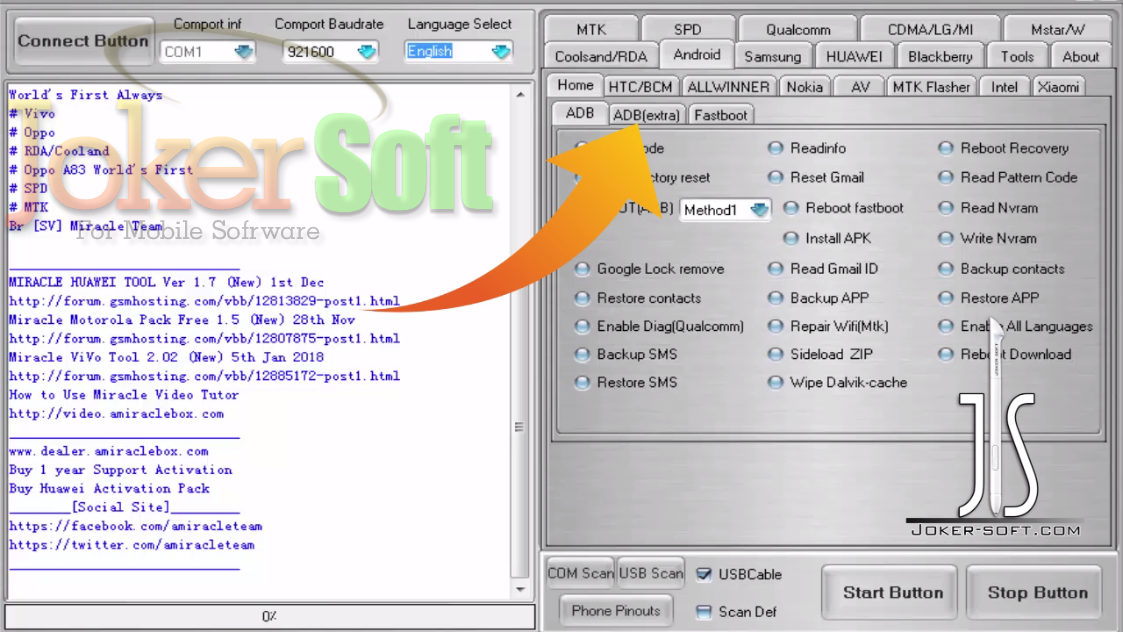Open the Comport Baudrate 921600 dropdown
The height and width of the screenshot is (632, 1123).
pyautogui.click(x=330, y=52)
